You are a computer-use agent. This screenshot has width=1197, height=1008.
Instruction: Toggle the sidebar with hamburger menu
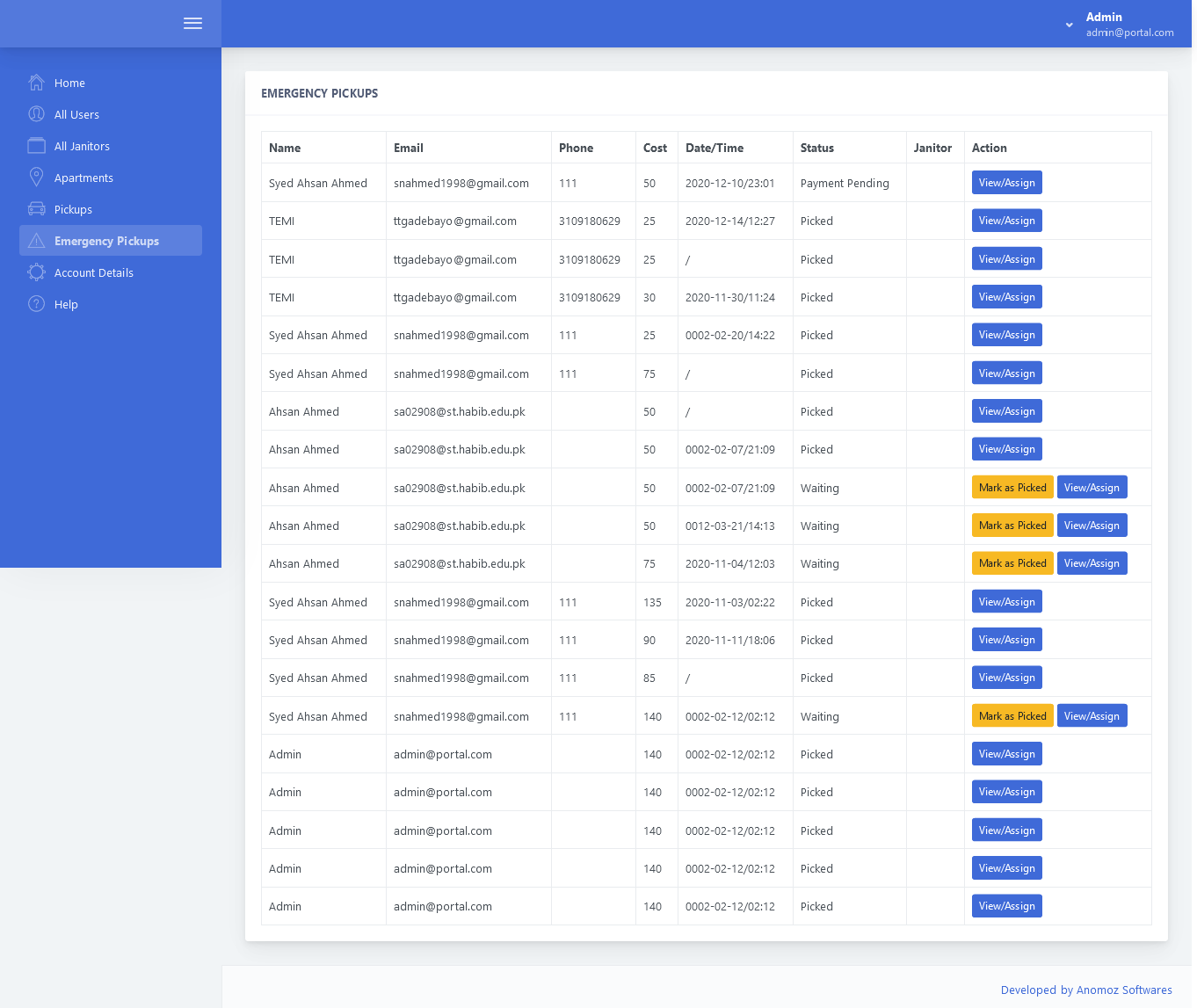pyautogui.click(x=192, y=24)
